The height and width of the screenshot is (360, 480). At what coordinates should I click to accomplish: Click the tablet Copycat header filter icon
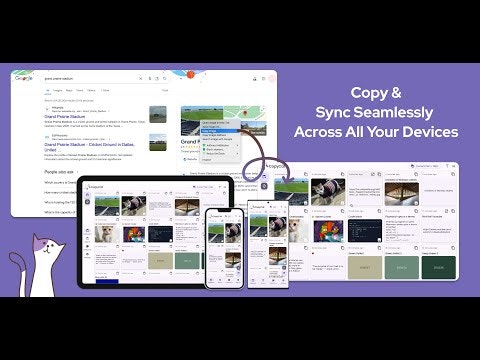coord(220,187)
